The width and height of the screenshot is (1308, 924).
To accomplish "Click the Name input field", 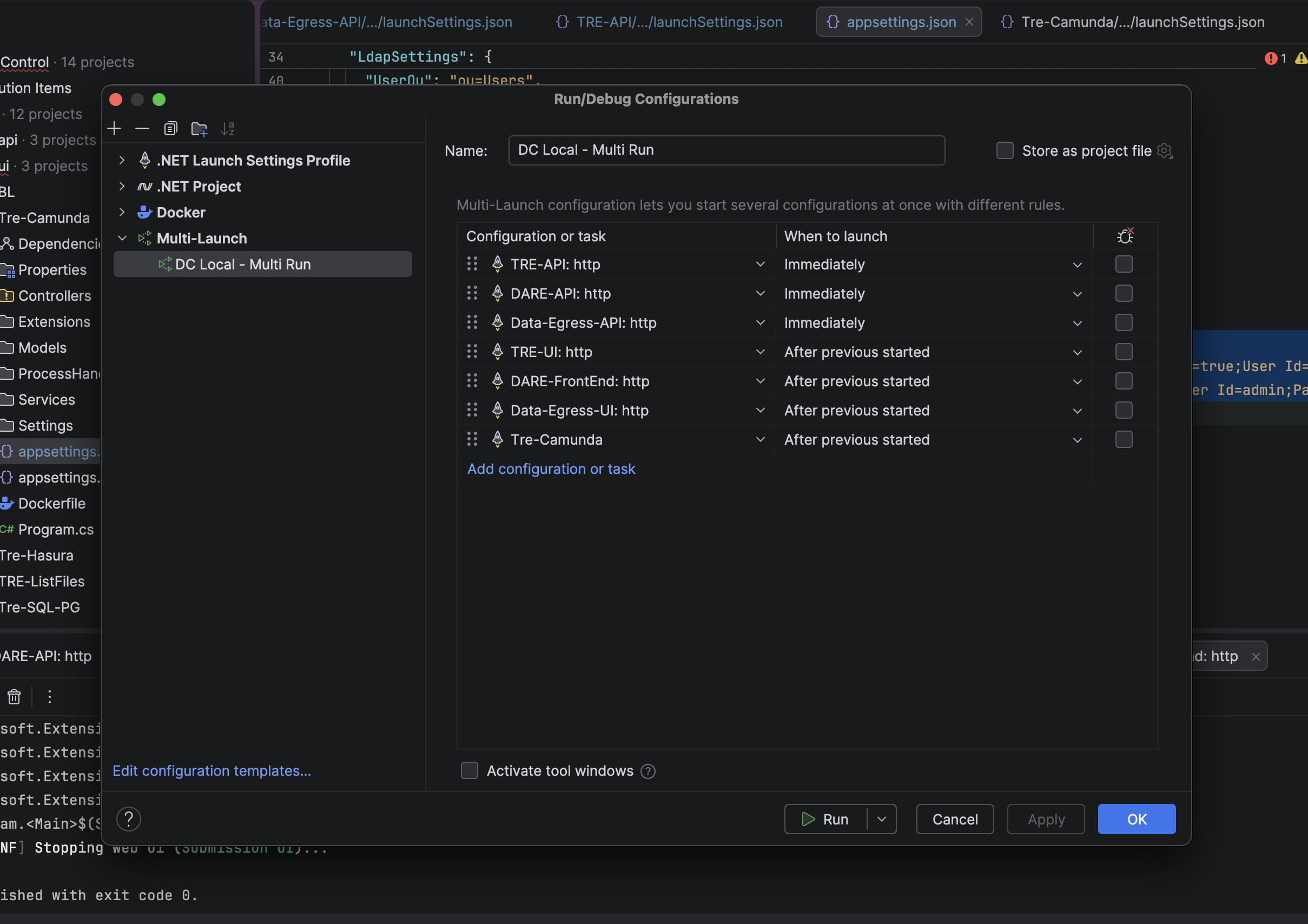I will point(726,150).
